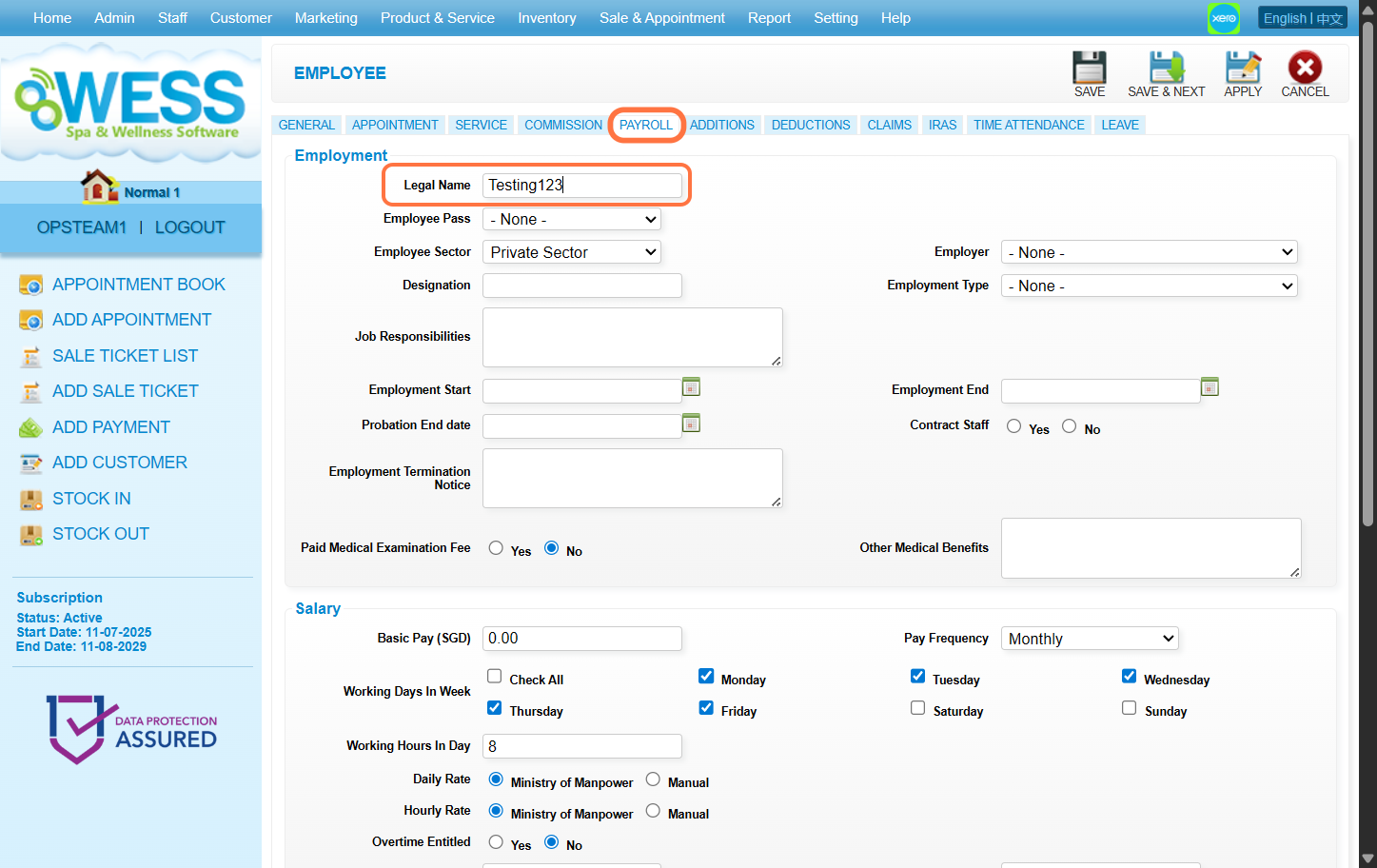This screenshot has height=868, width=1377.
Task: Click the Apply icon
Action: pyautogui.click(x=1242, y=69)
